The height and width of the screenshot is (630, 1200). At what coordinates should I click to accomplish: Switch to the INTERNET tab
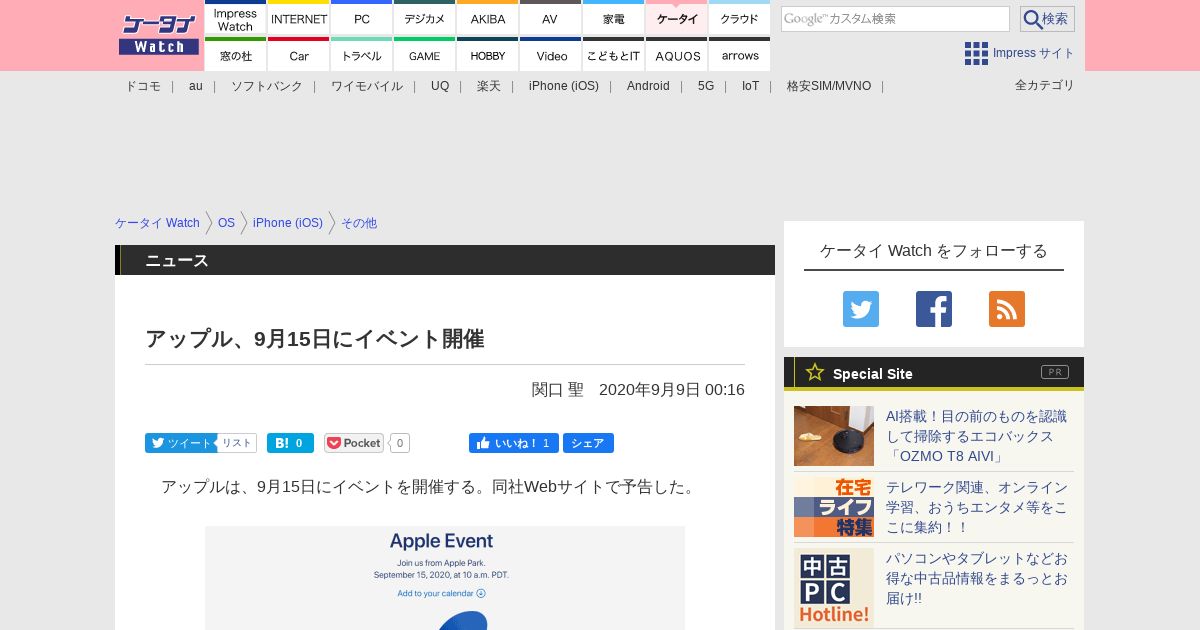[x=299, y=18]
